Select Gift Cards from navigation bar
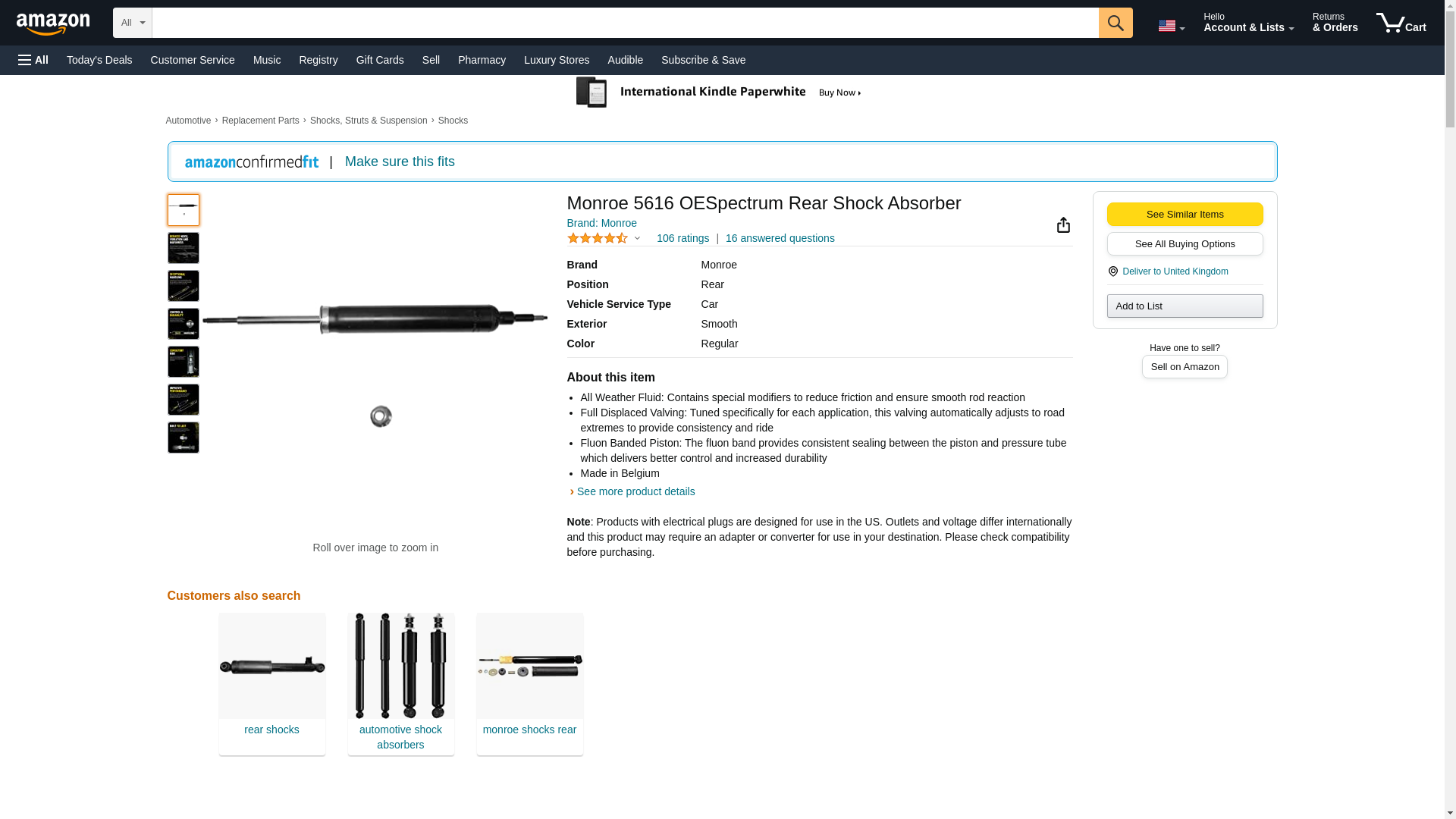 pyautogui.click(x=380, y=60)
